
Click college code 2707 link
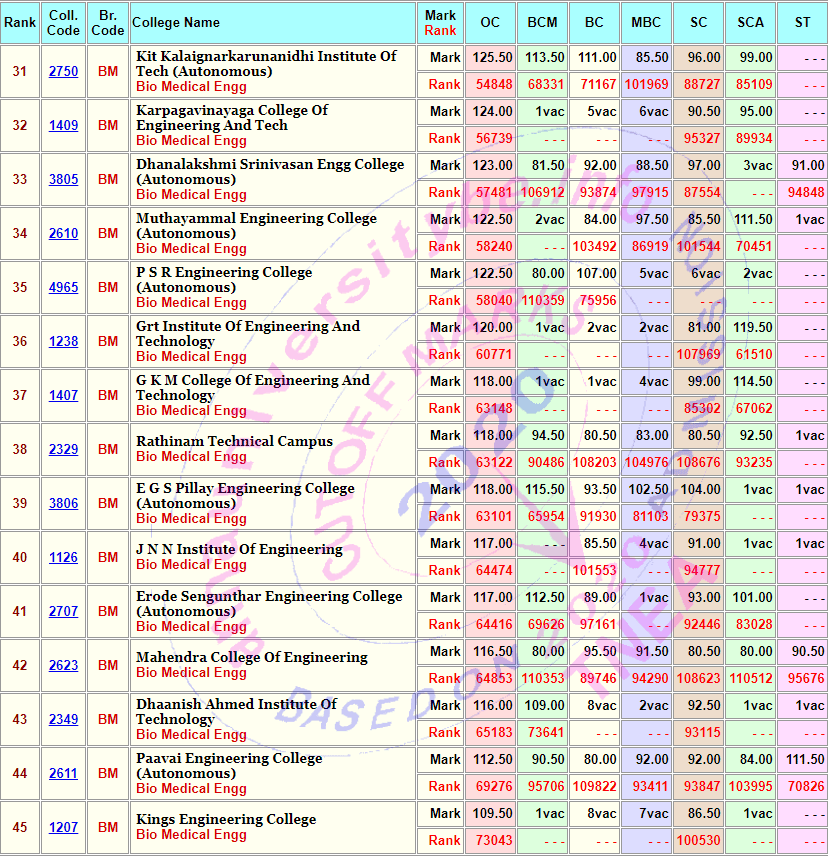(x=63, y=612)
